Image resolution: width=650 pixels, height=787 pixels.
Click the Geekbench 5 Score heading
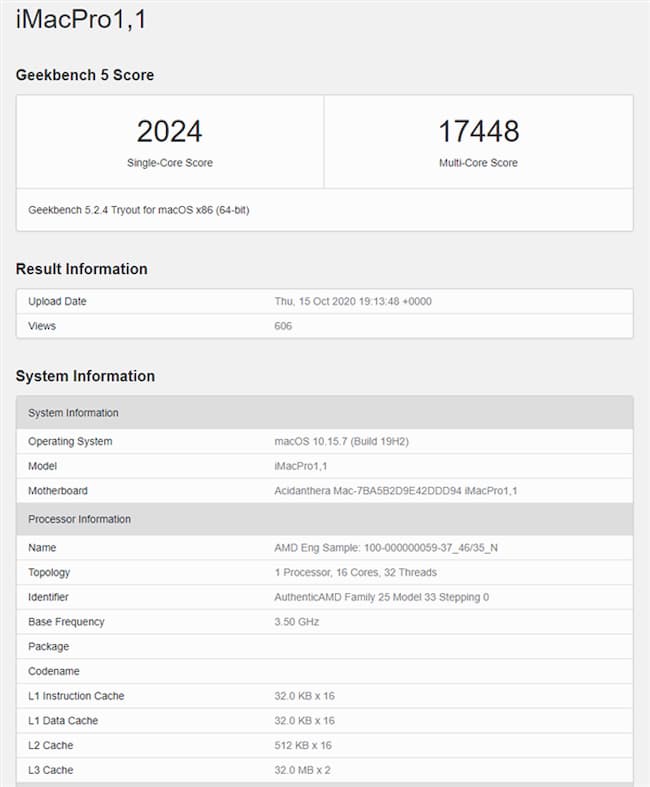[x=85, y=75]
